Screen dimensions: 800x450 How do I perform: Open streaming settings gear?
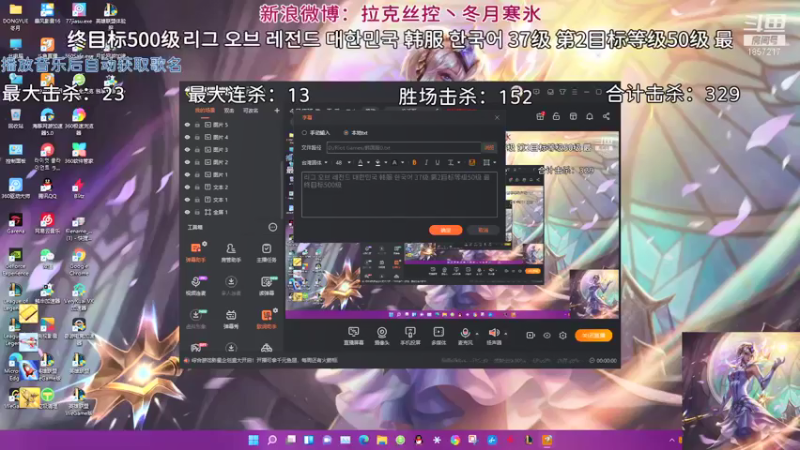(563, 335)
